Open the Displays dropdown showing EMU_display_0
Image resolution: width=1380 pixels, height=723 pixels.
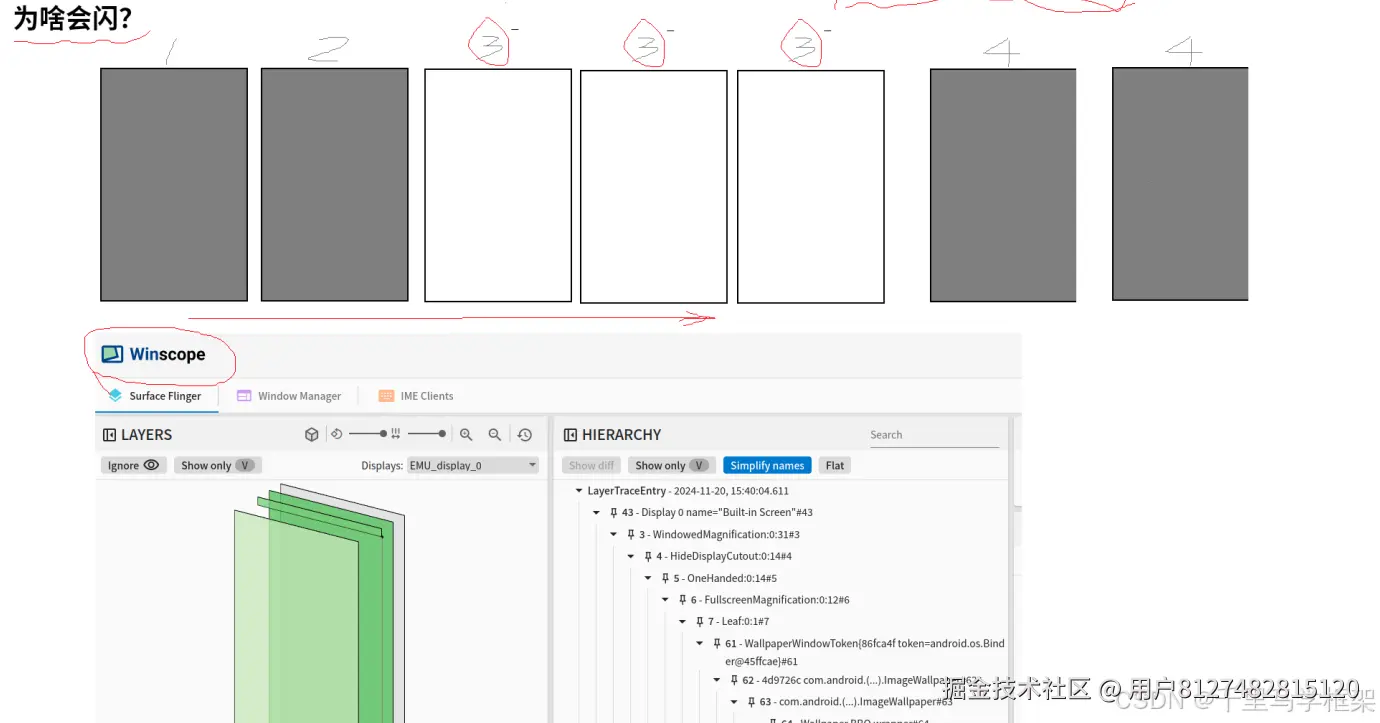coord(471,465)
